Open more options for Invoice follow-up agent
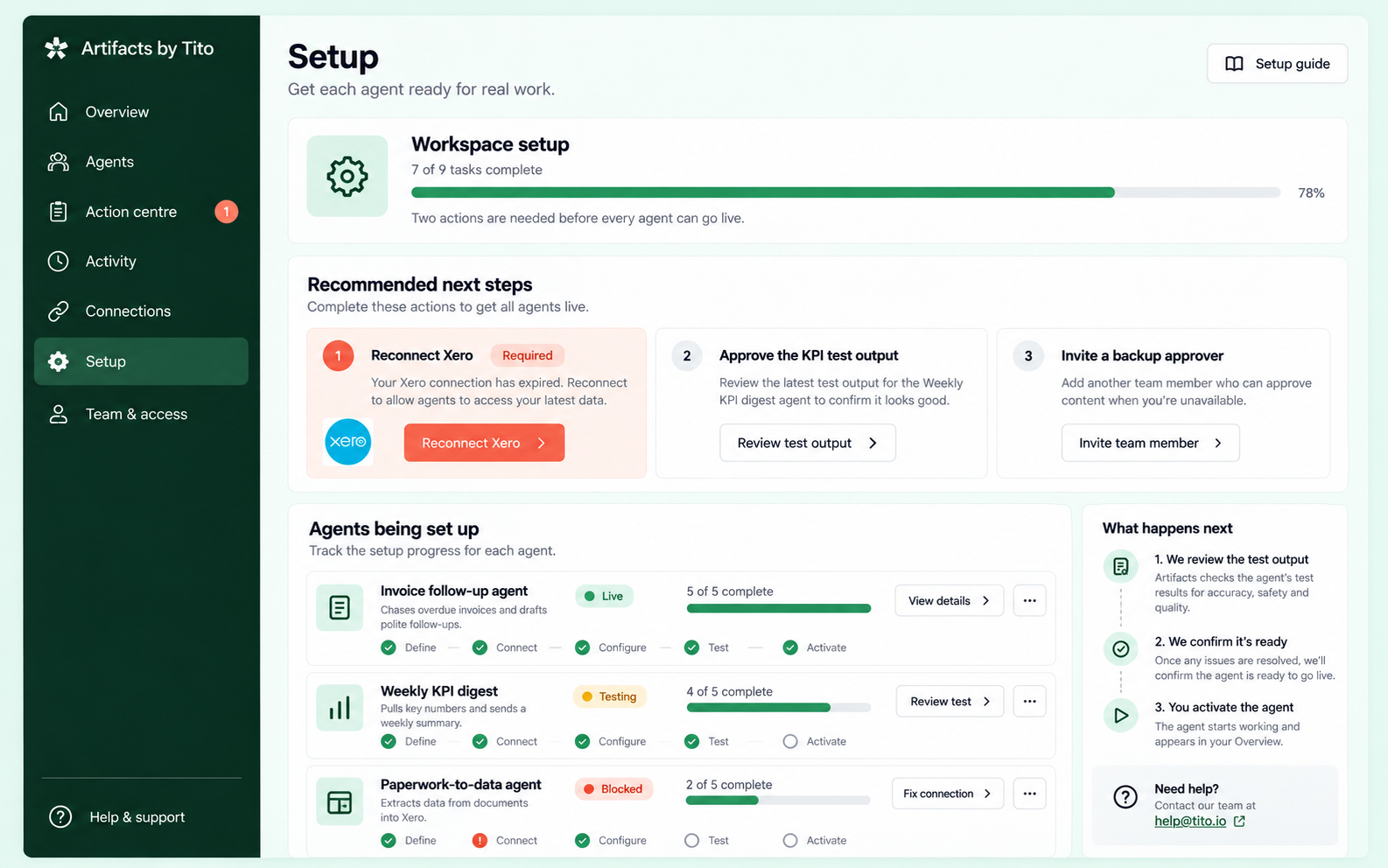The image size is (1388, 868). coord(1029,600)
